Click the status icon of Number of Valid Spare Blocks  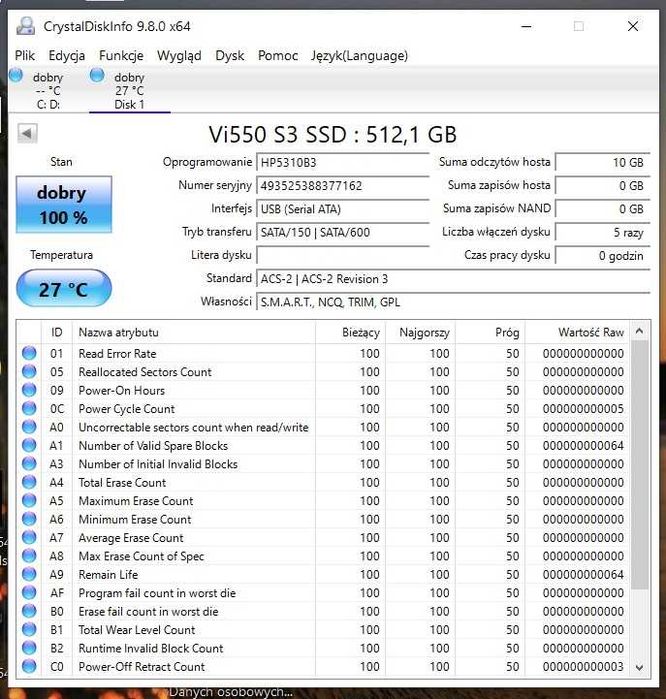click(x=29, y=445)
